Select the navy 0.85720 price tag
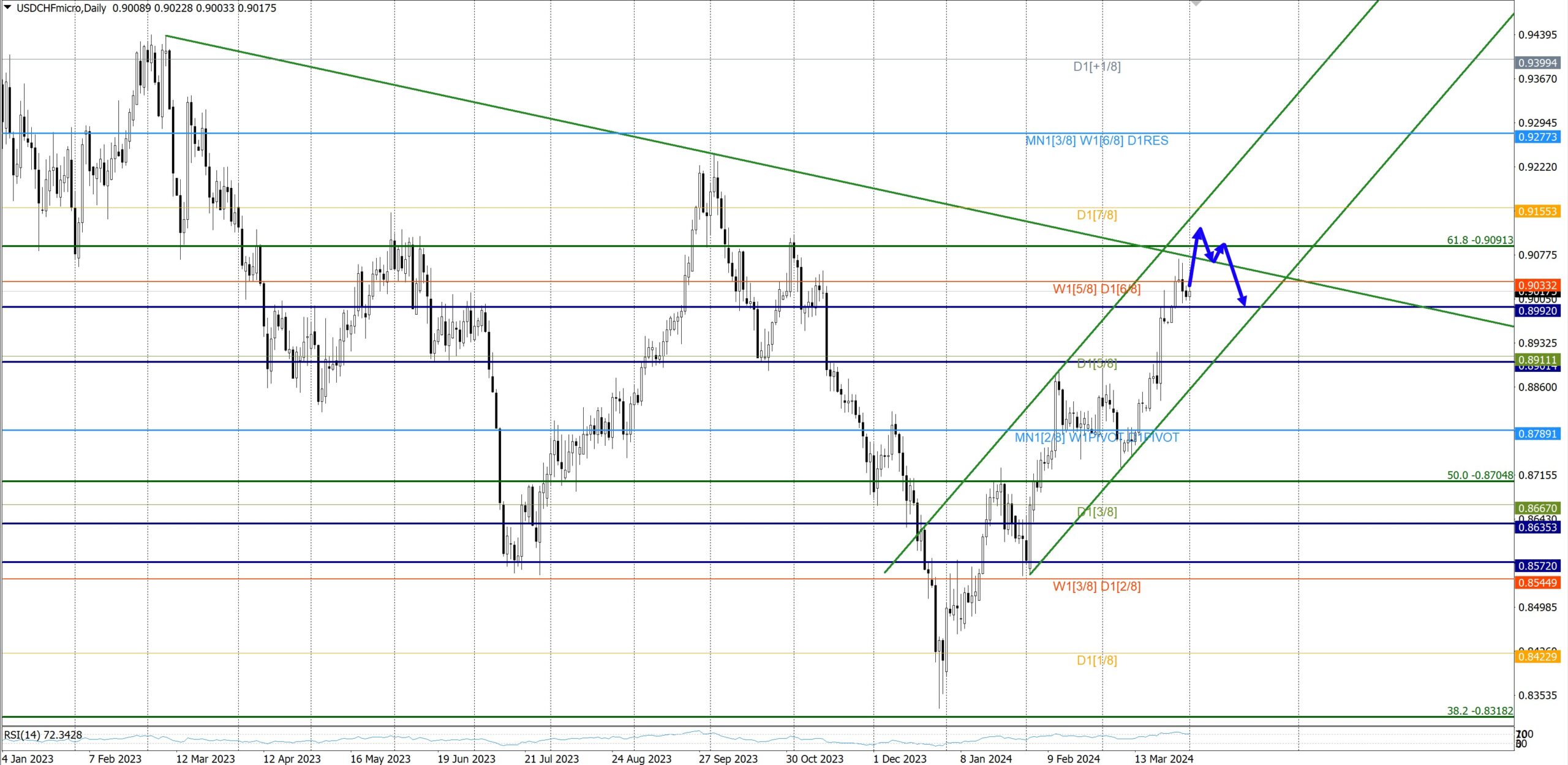The width and height of the screenshot is (1568, 765). (x=1537, y=566)
